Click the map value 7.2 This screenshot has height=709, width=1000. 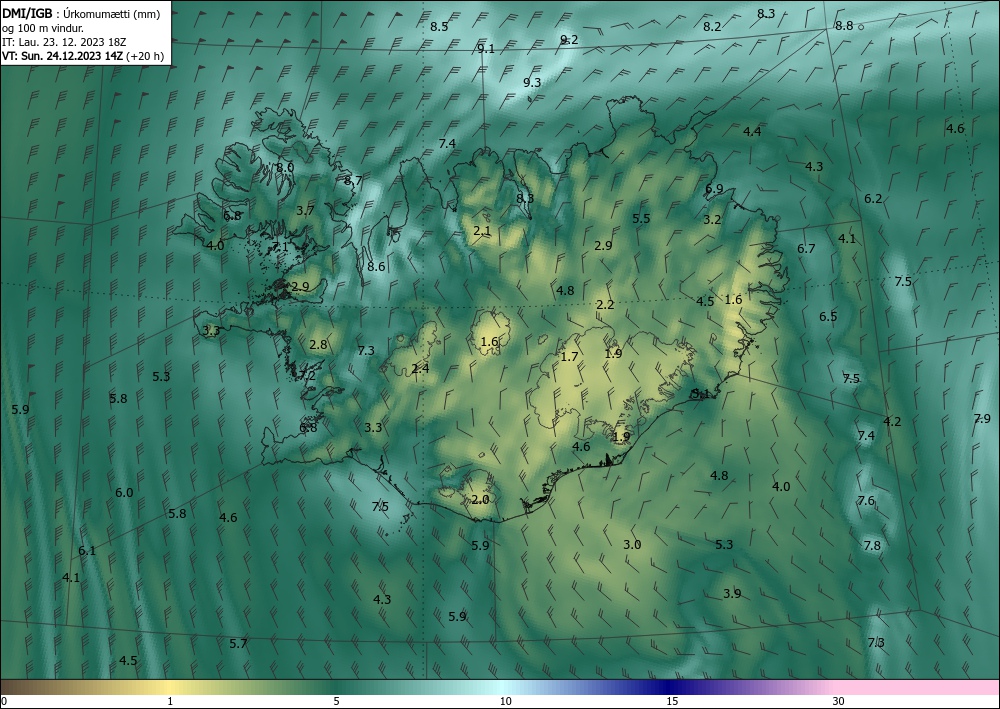pos(307,376)
